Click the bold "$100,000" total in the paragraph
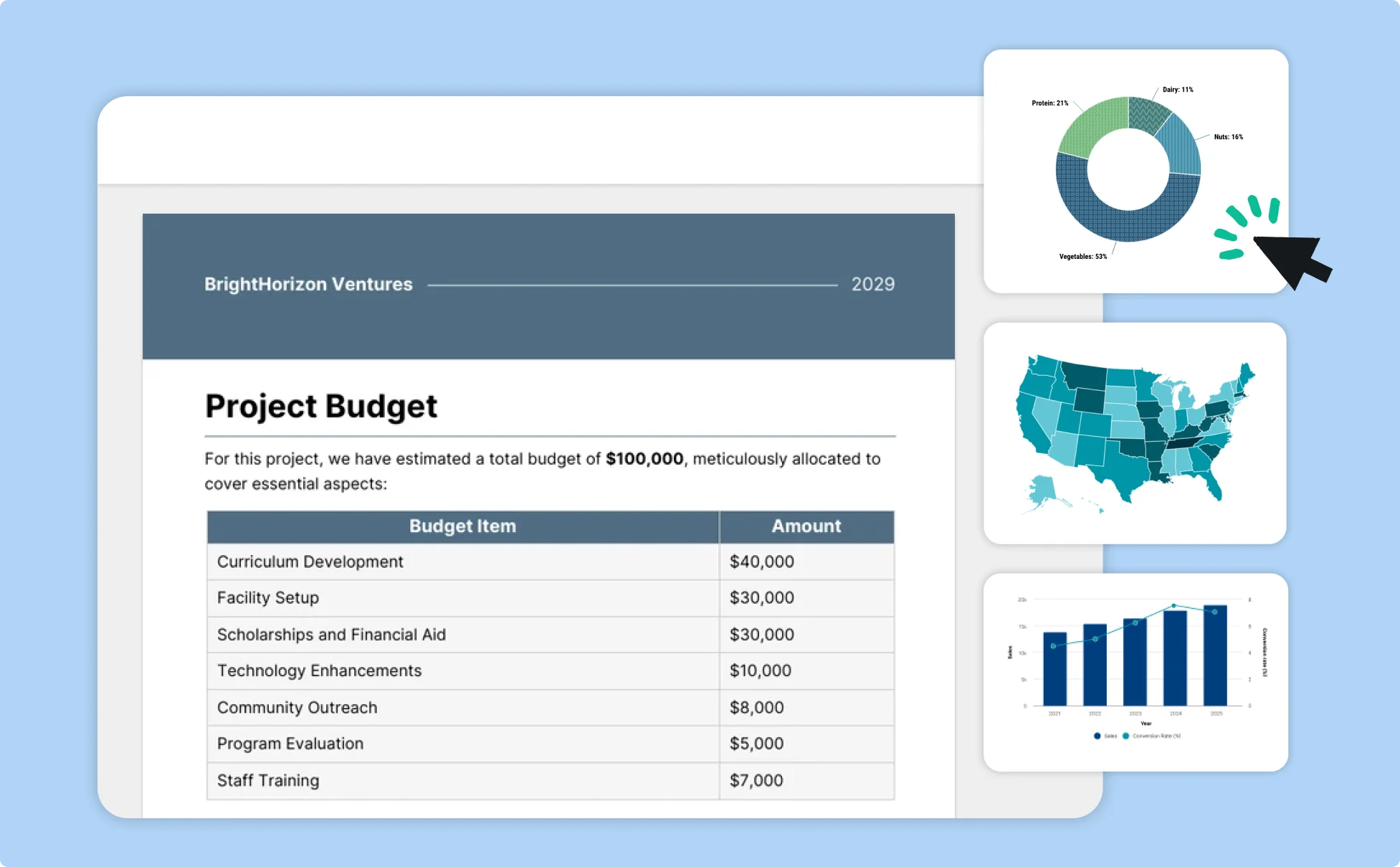The image size is (1400, 867). [x=644, y=458]
